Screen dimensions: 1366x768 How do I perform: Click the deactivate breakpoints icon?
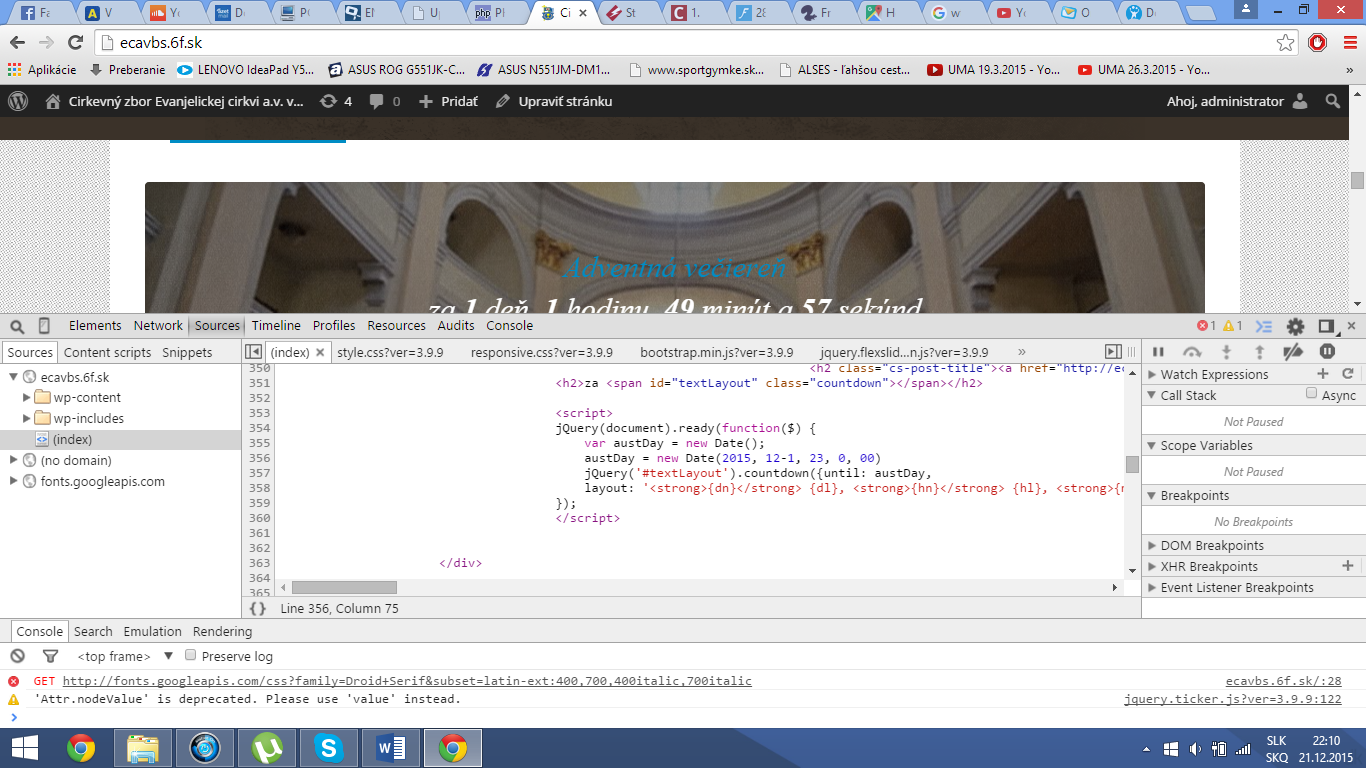pos(1293,352)
